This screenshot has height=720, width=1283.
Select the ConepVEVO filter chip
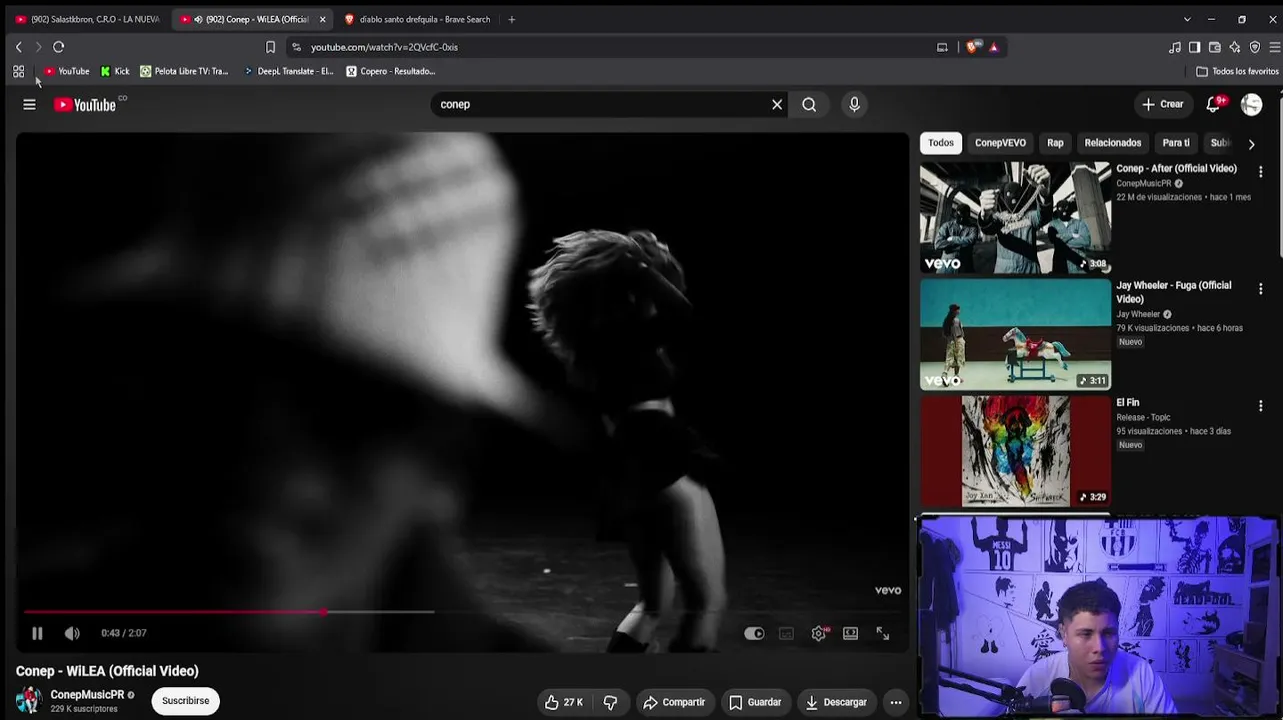1001,143
